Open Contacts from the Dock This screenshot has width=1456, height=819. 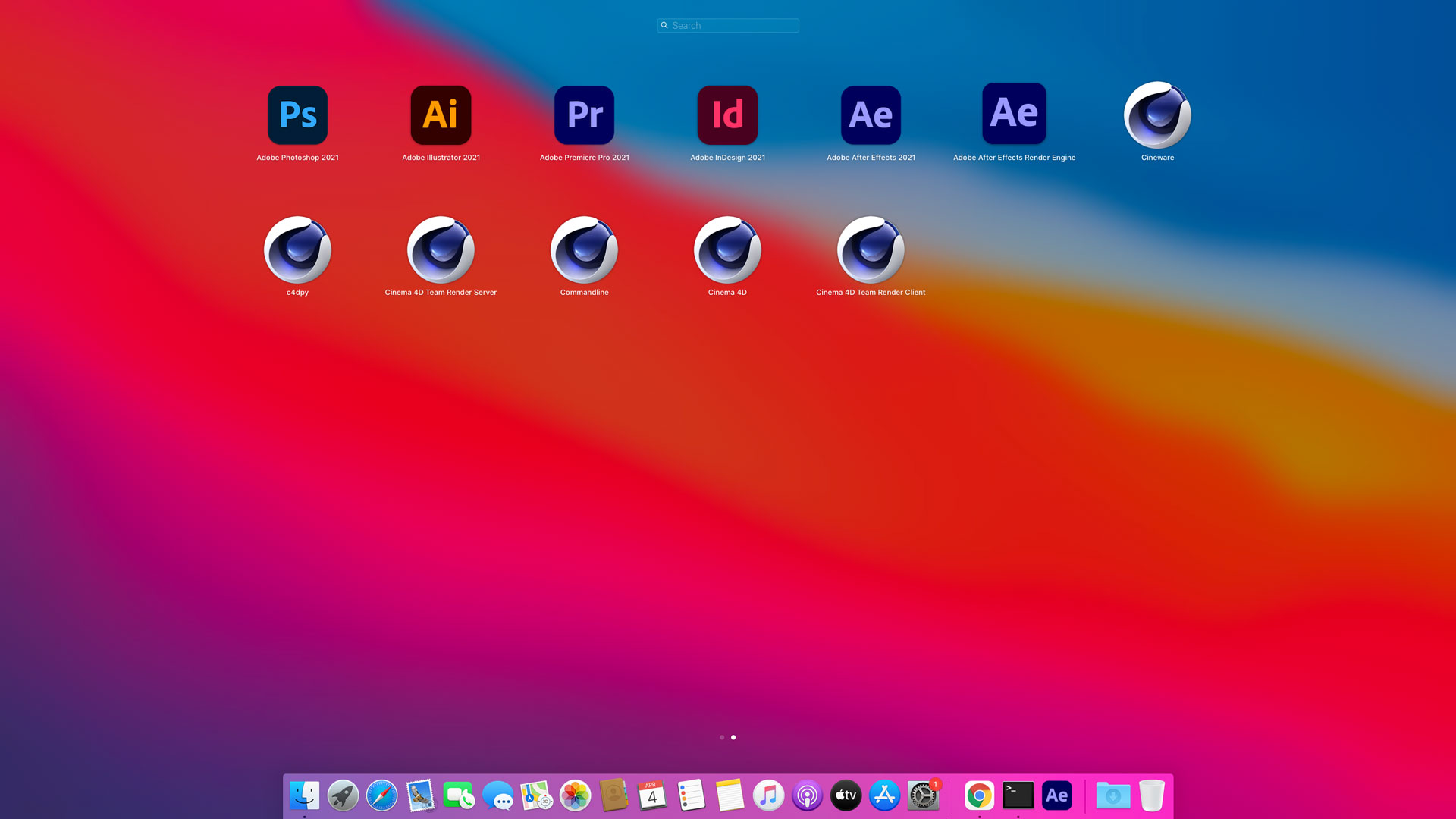click(x=613, y=795)
